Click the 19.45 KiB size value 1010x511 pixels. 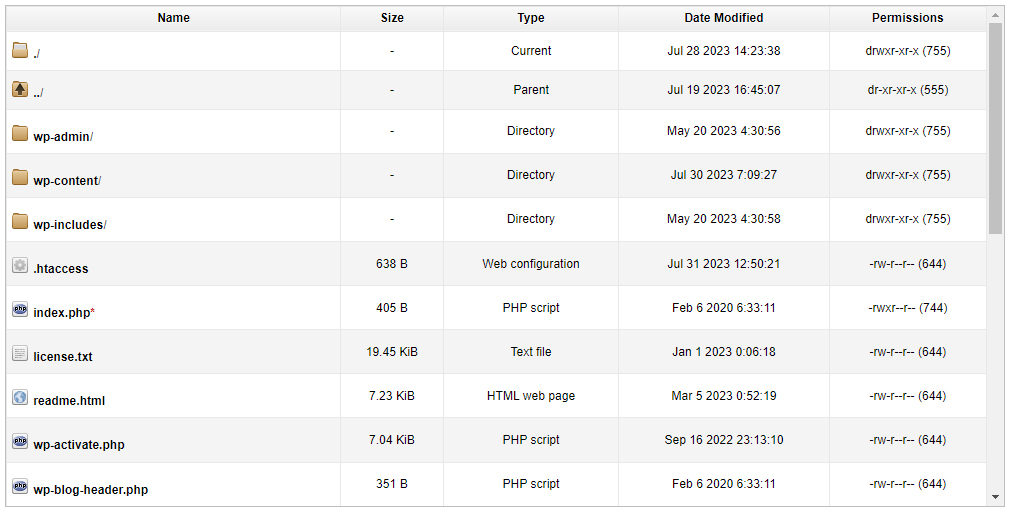392,352
